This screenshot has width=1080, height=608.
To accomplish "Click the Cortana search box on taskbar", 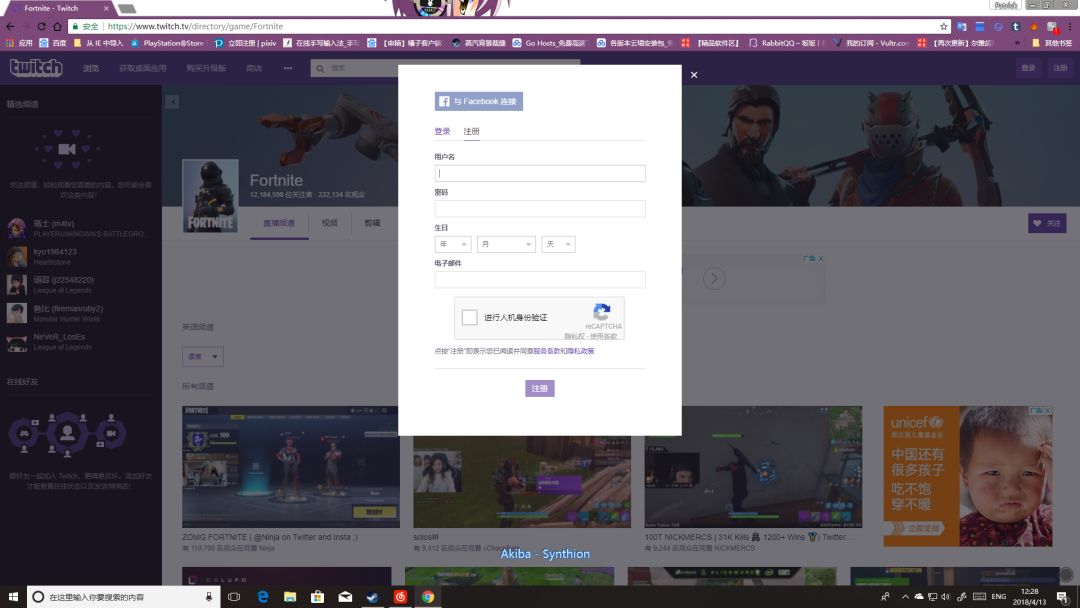I will pyautogui.click(x=124, y=596).
